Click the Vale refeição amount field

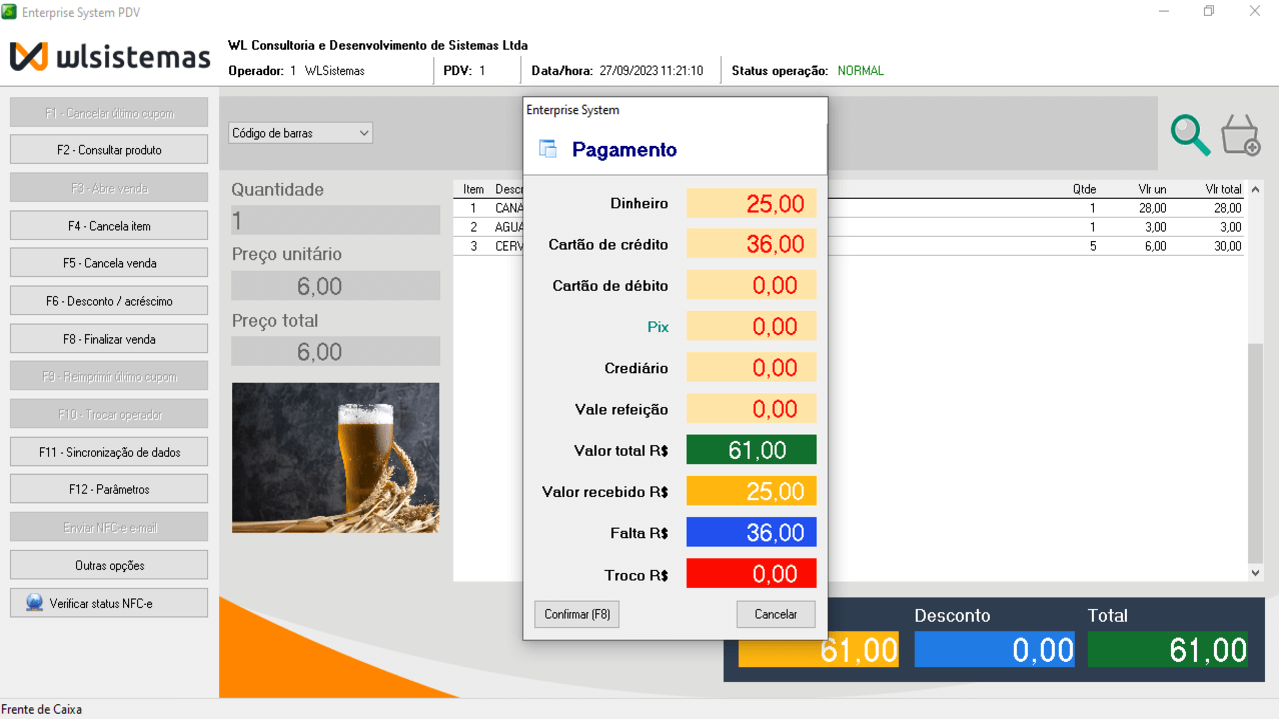tap(751, 409)
